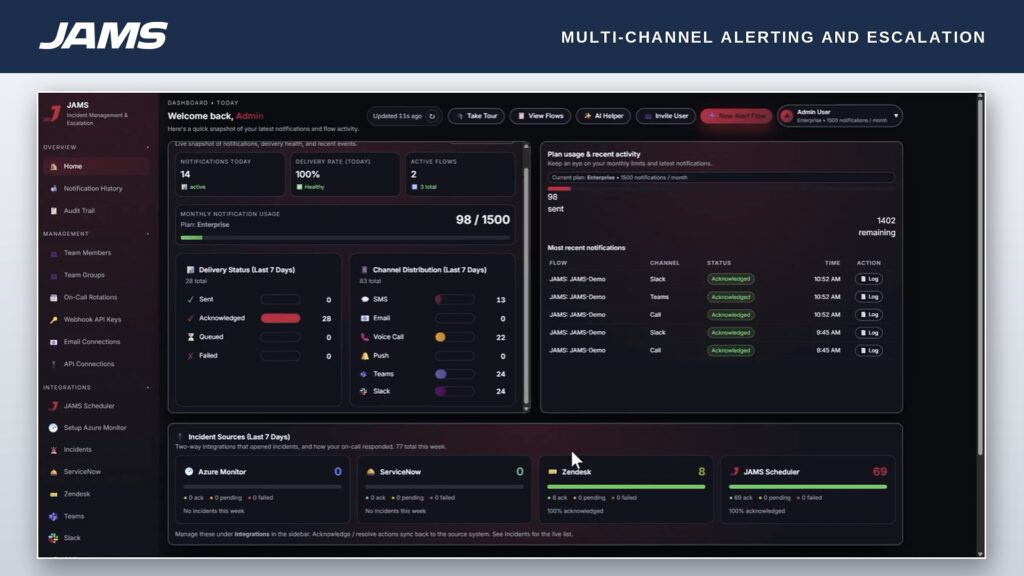Click the Voice Call phone icon
This screenshot has width=1024, height=576.
click(365, 338)
